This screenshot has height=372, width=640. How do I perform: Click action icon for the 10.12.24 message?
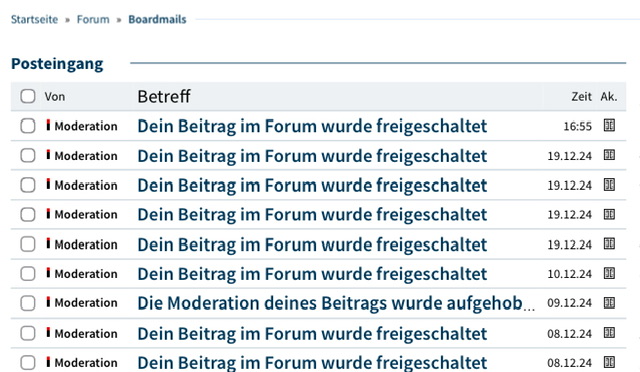[x=609, y=273]
